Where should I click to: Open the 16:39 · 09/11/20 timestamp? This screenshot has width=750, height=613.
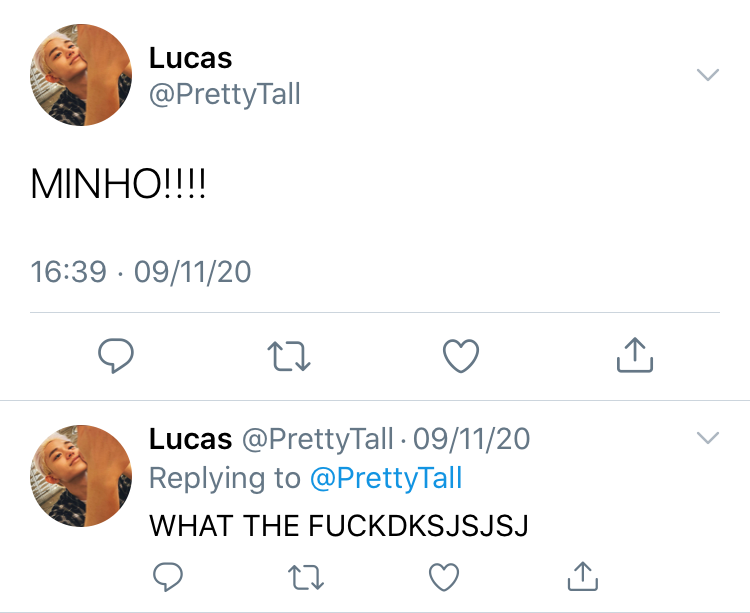tap(141, 272)
